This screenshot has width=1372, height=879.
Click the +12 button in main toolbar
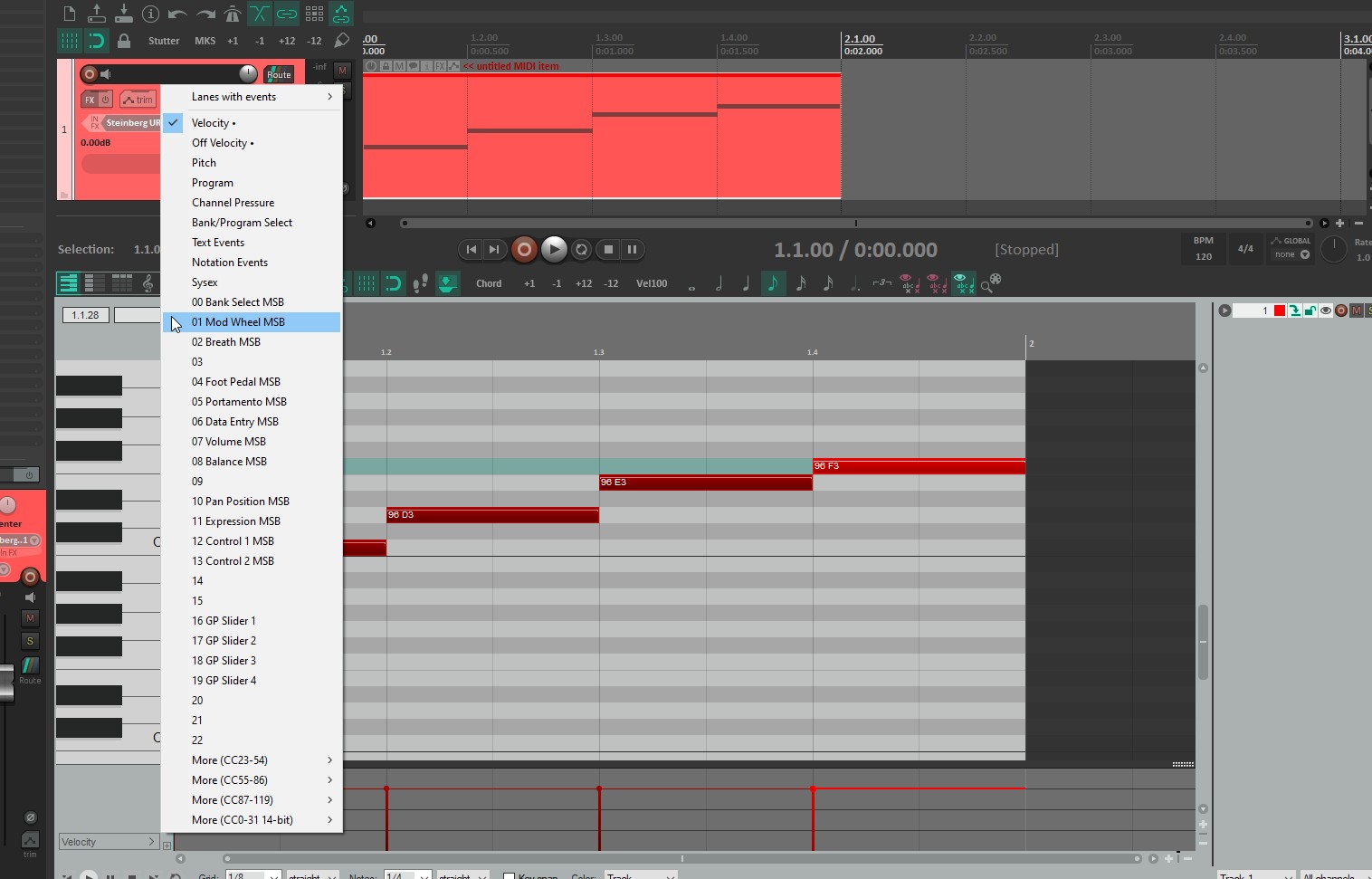[287, 41]
